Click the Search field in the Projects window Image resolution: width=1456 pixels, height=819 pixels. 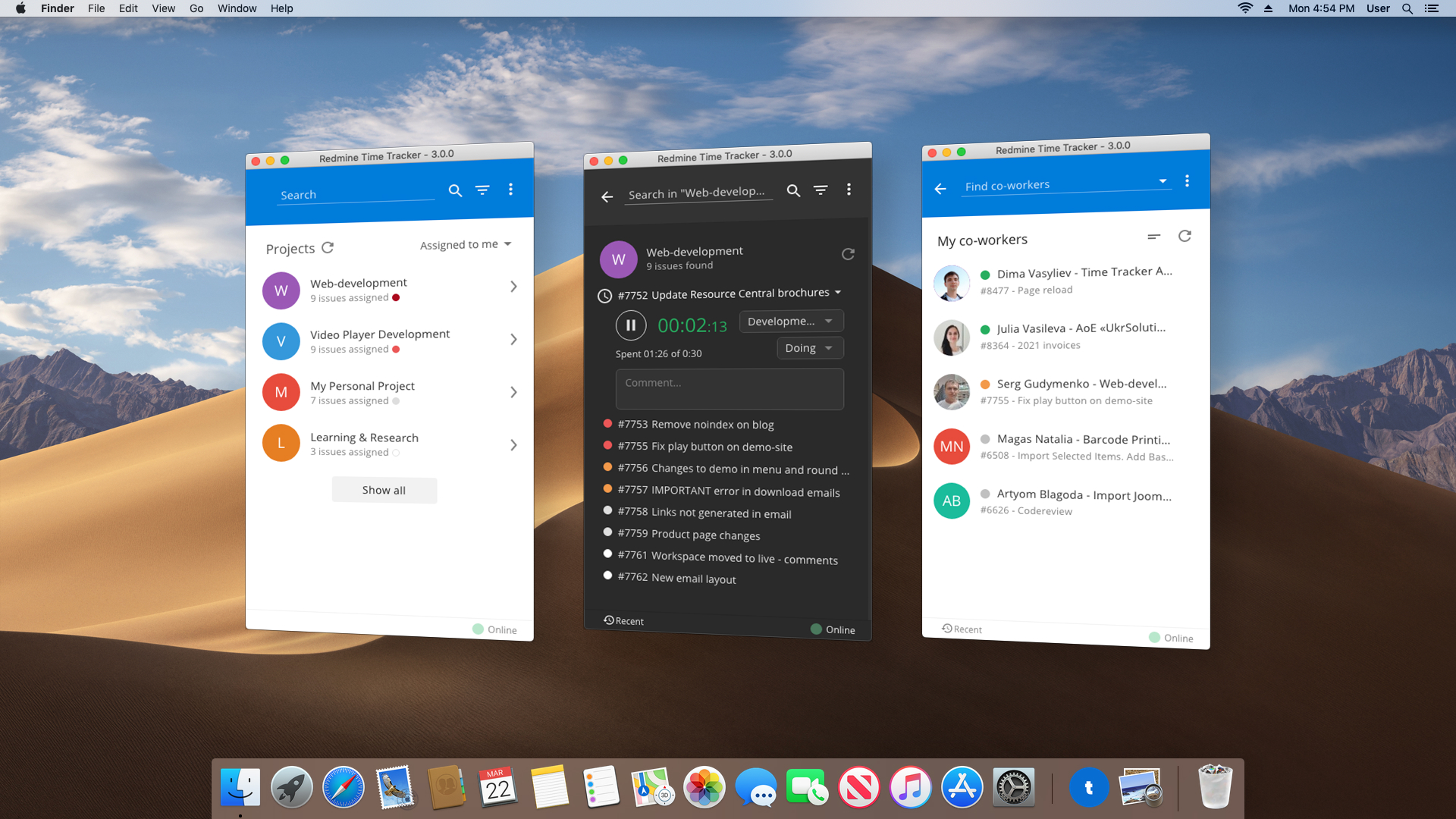(x=355, y=194)
